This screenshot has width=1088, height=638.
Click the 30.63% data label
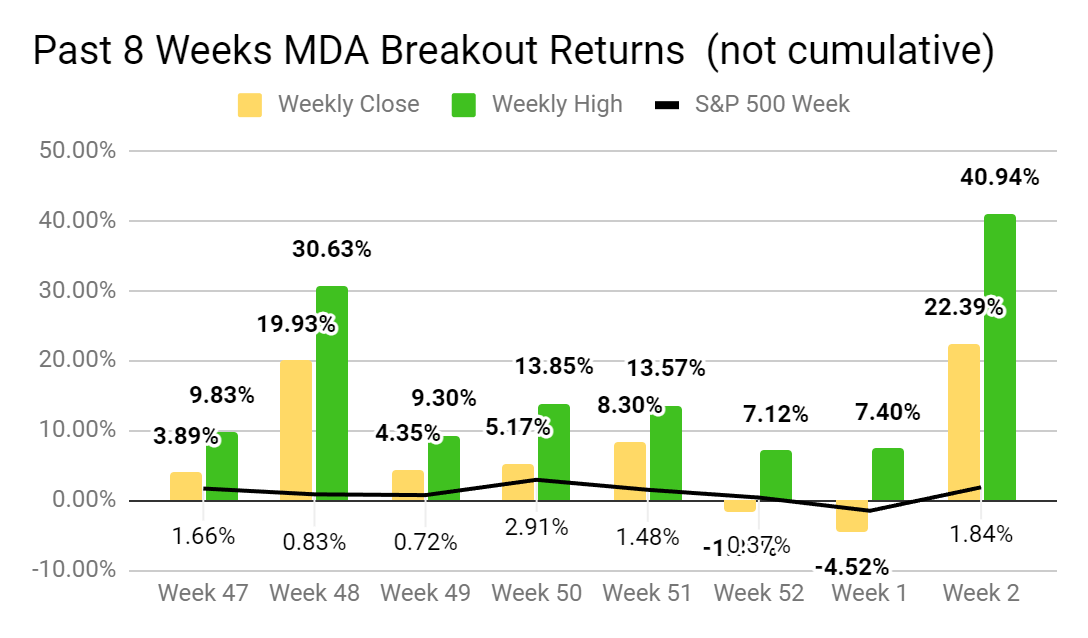point(331,250)
